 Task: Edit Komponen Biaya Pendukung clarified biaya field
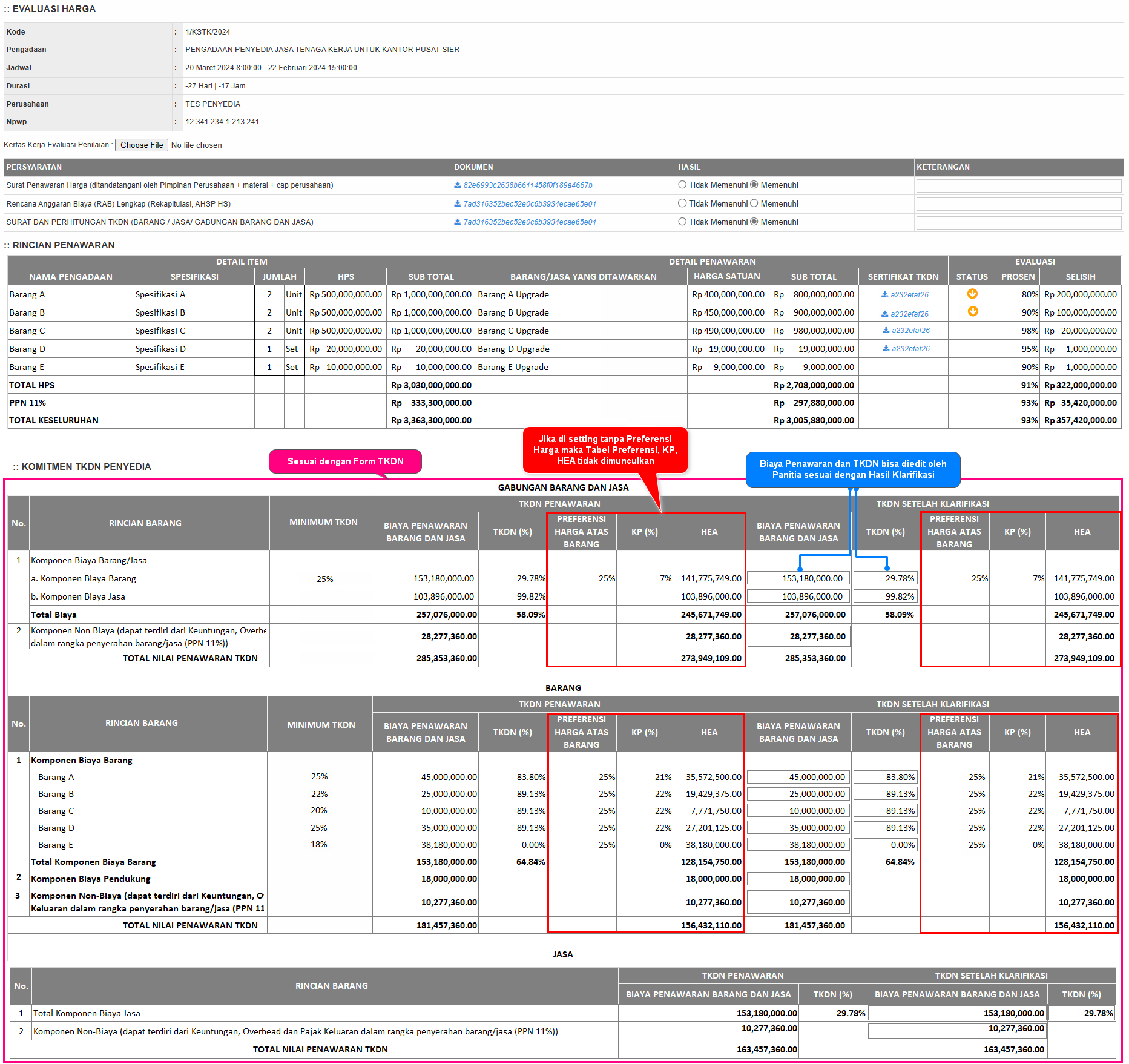coord(798,879)
